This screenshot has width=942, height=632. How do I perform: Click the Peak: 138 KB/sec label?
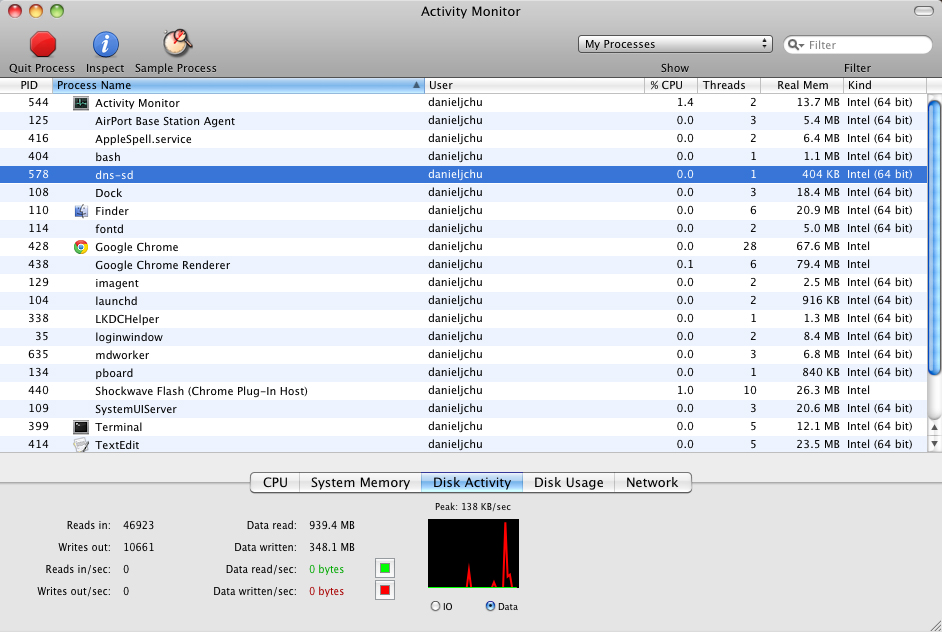pyautogui.click(x=473, y=506)
